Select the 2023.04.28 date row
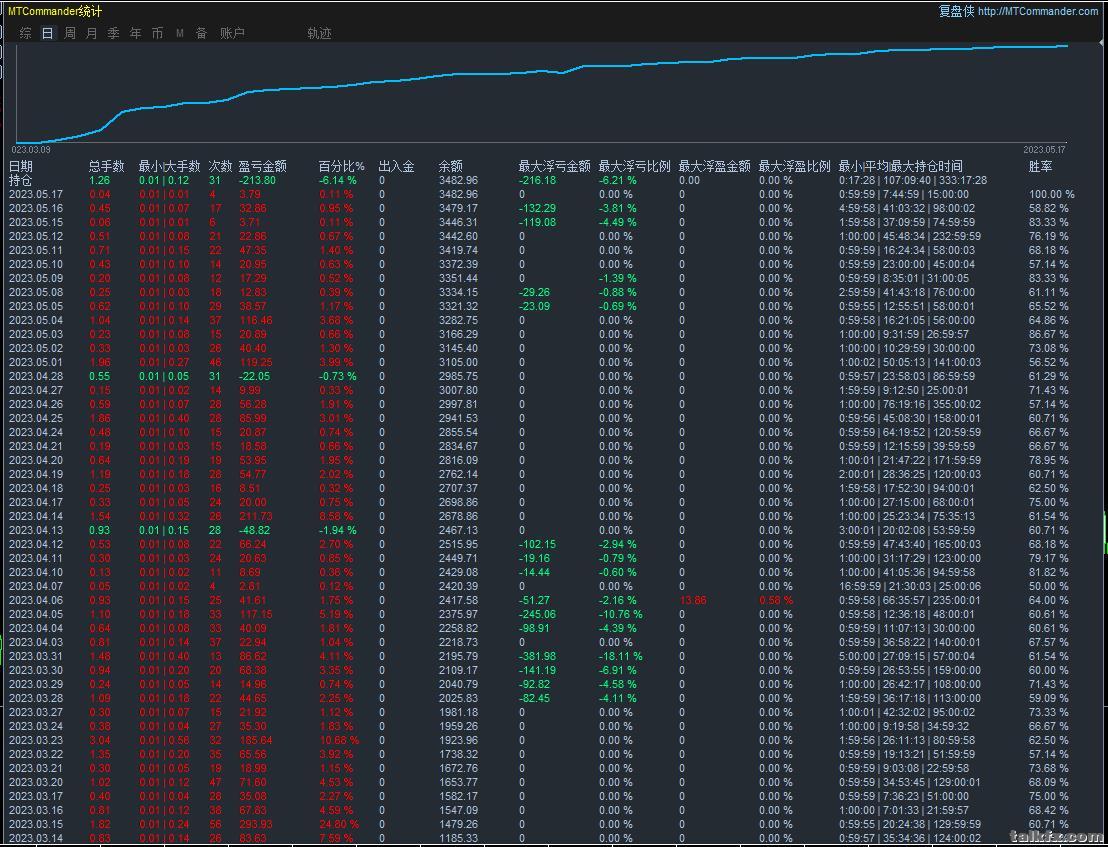 pyautogui.click(x=36, y=377)
